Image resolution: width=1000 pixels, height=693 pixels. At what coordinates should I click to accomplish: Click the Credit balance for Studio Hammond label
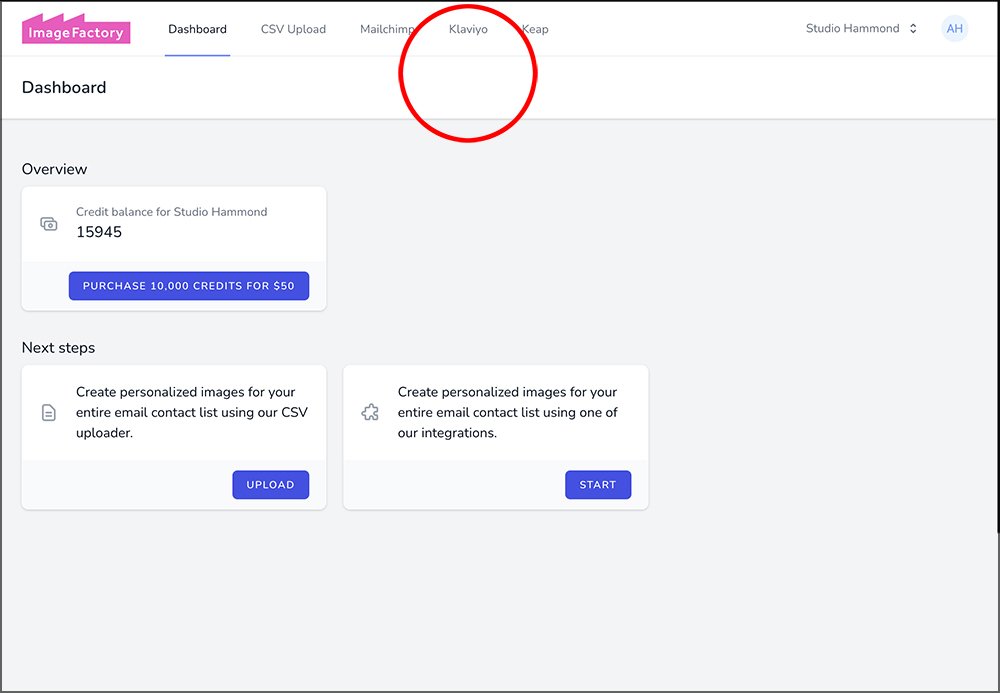pos(171,212)
